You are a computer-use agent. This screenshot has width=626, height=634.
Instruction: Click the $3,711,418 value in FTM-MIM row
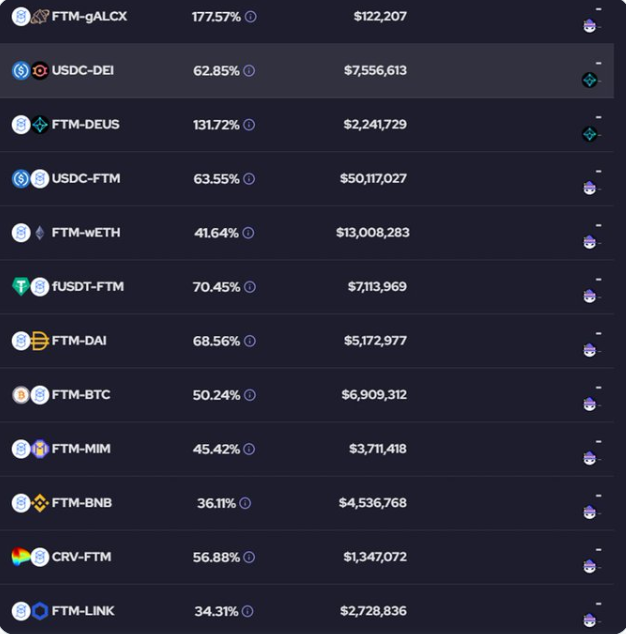click(377, 449)
